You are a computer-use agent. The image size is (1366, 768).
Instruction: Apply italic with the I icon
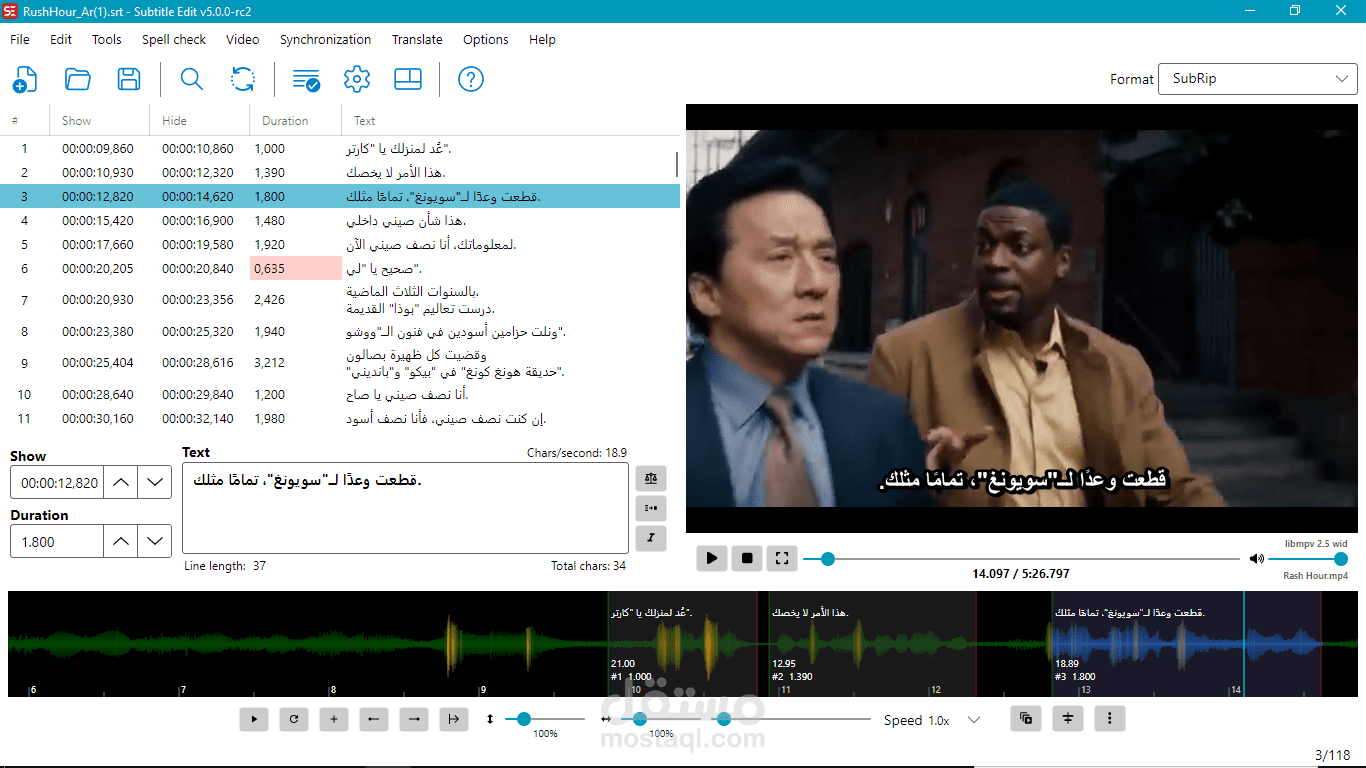click(x=651, y=538)
